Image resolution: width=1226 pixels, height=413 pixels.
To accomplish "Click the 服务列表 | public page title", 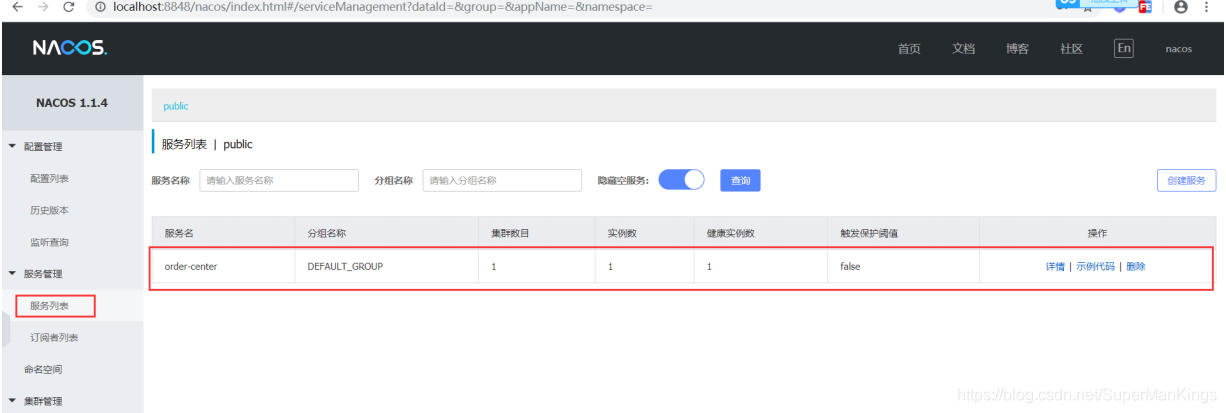I will (x=208, y=144).
